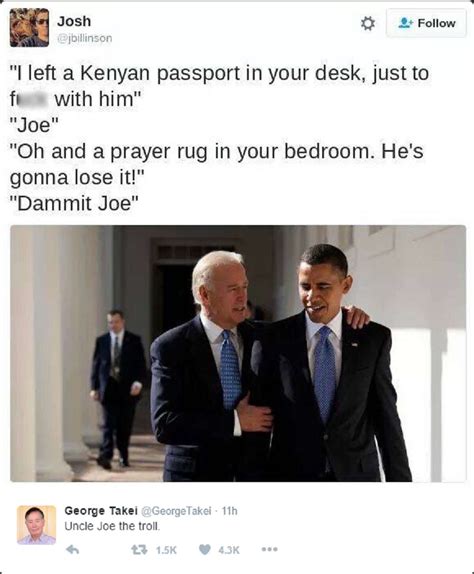Open the gear settings icon
The height and width of the screenshot is (574, 474).
367,23
